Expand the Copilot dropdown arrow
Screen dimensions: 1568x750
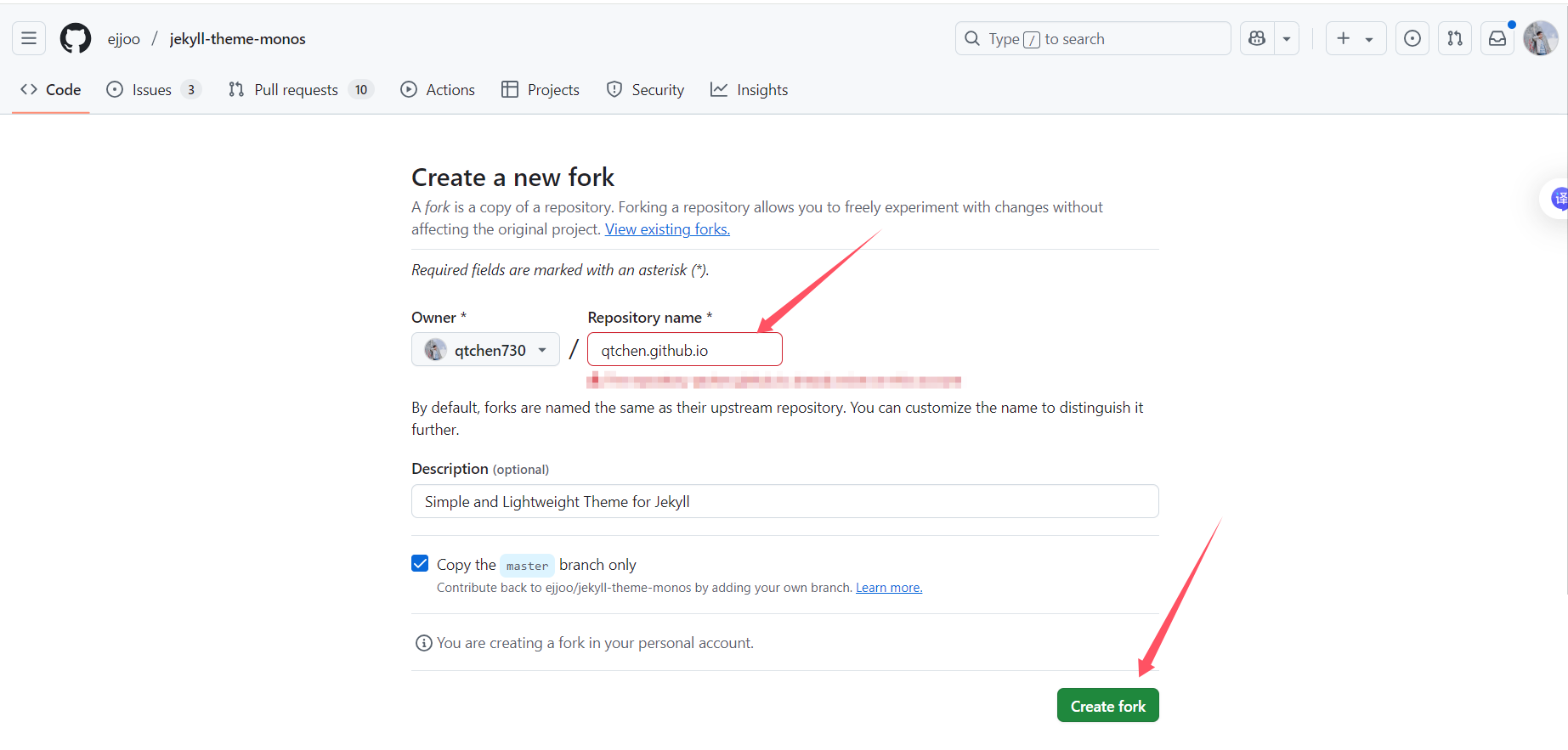click(1287, 38)
